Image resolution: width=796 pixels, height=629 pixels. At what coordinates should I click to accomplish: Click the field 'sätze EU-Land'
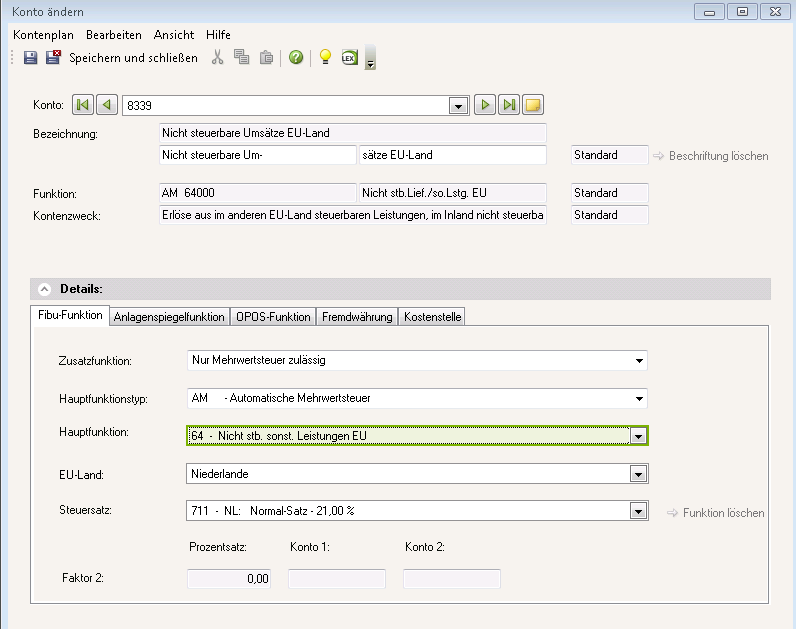pyautogui.click(x=453, y=155)
